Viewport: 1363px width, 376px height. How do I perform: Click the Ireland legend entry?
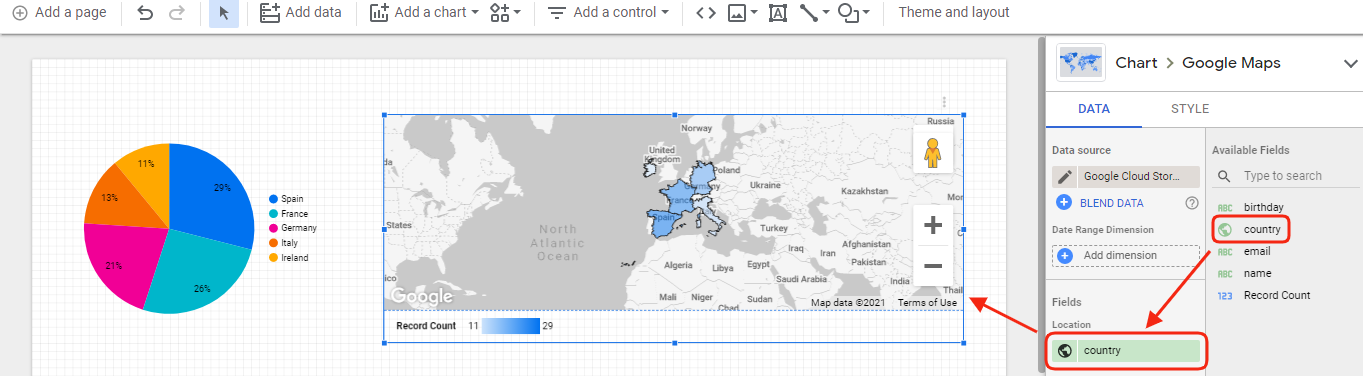[x=288, y=258]
